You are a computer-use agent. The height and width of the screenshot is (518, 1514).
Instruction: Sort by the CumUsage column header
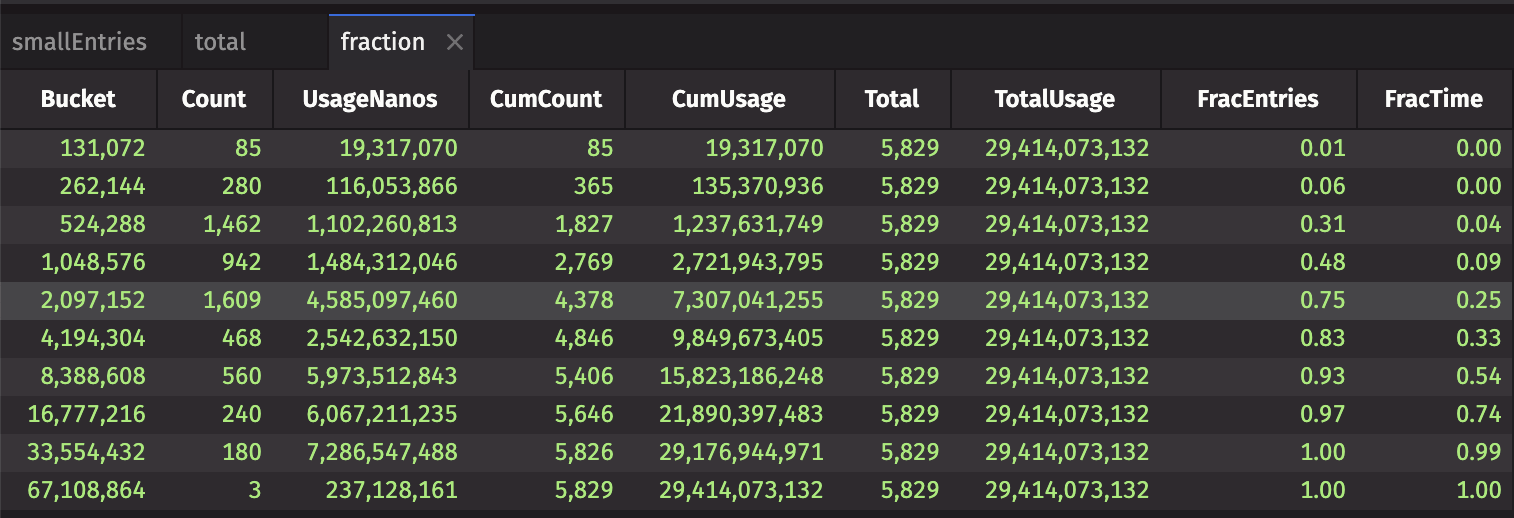coord(728,99)
